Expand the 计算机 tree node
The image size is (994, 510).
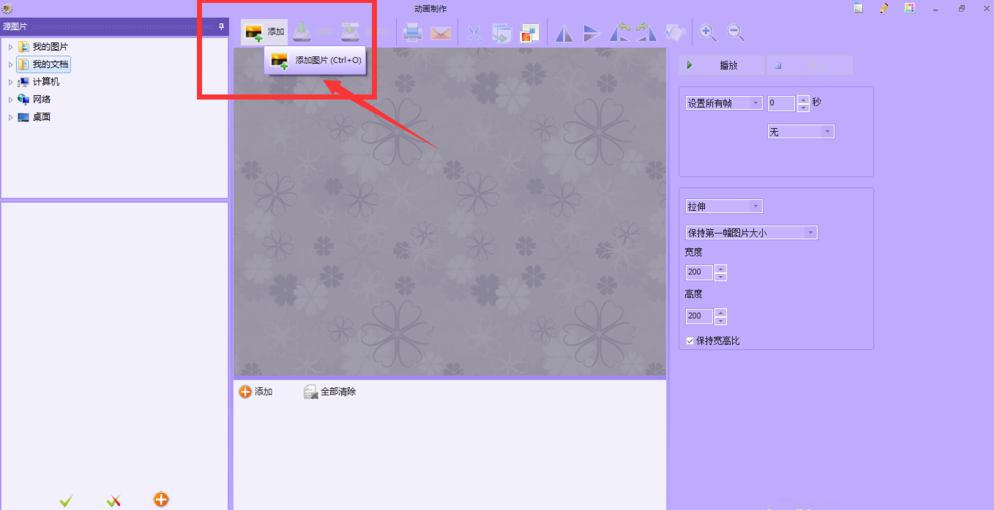(x=10, y=82)
